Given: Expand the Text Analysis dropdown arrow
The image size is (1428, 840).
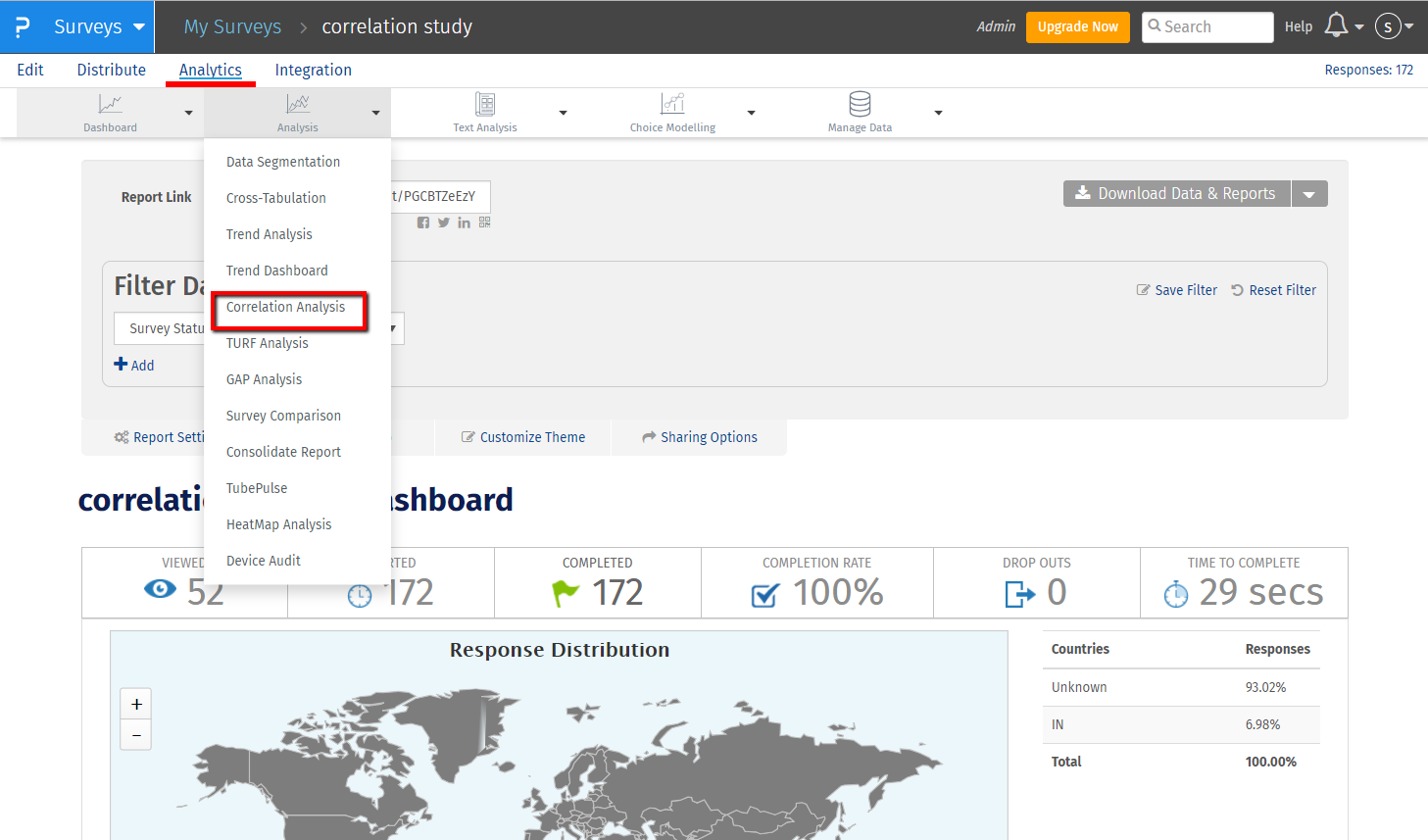Looking at the screenshot, I should click(563, 113).
